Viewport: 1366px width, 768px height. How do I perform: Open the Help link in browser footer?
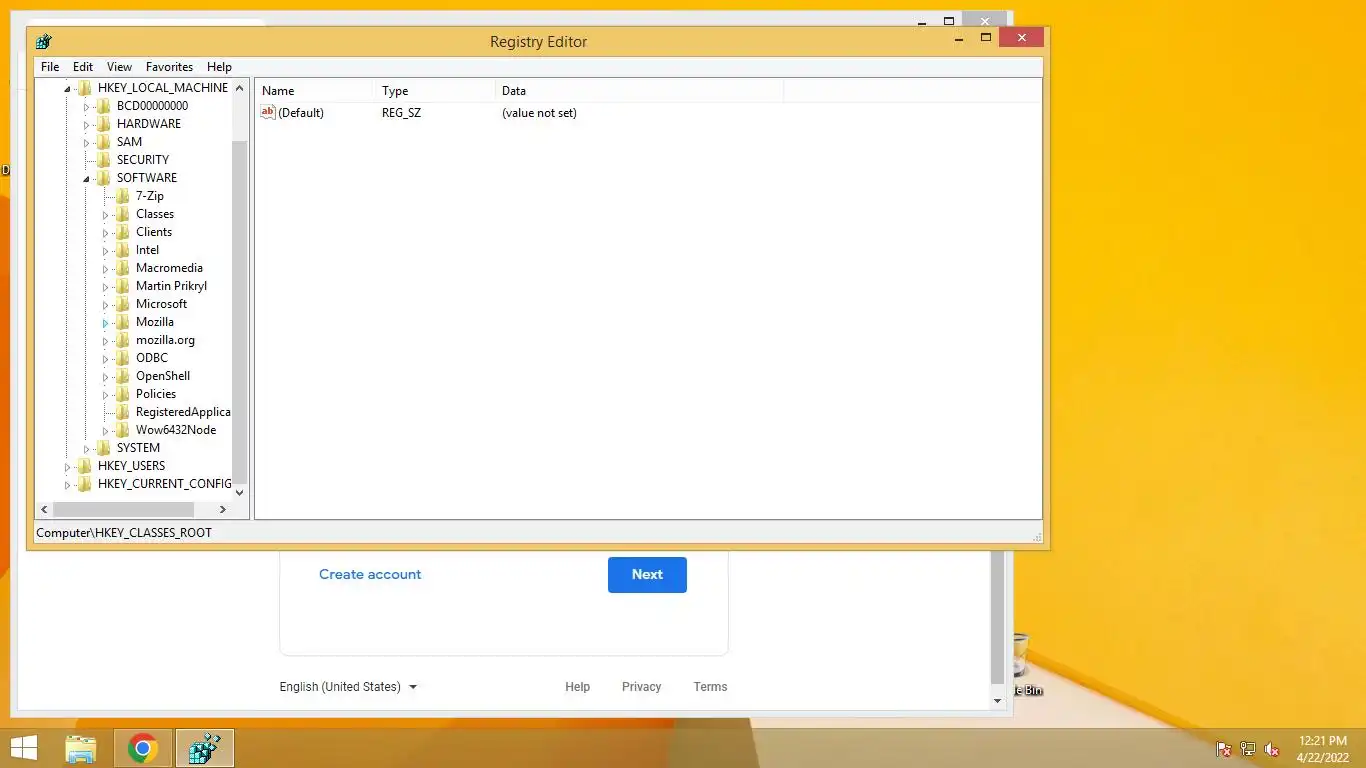click(578, 687)
